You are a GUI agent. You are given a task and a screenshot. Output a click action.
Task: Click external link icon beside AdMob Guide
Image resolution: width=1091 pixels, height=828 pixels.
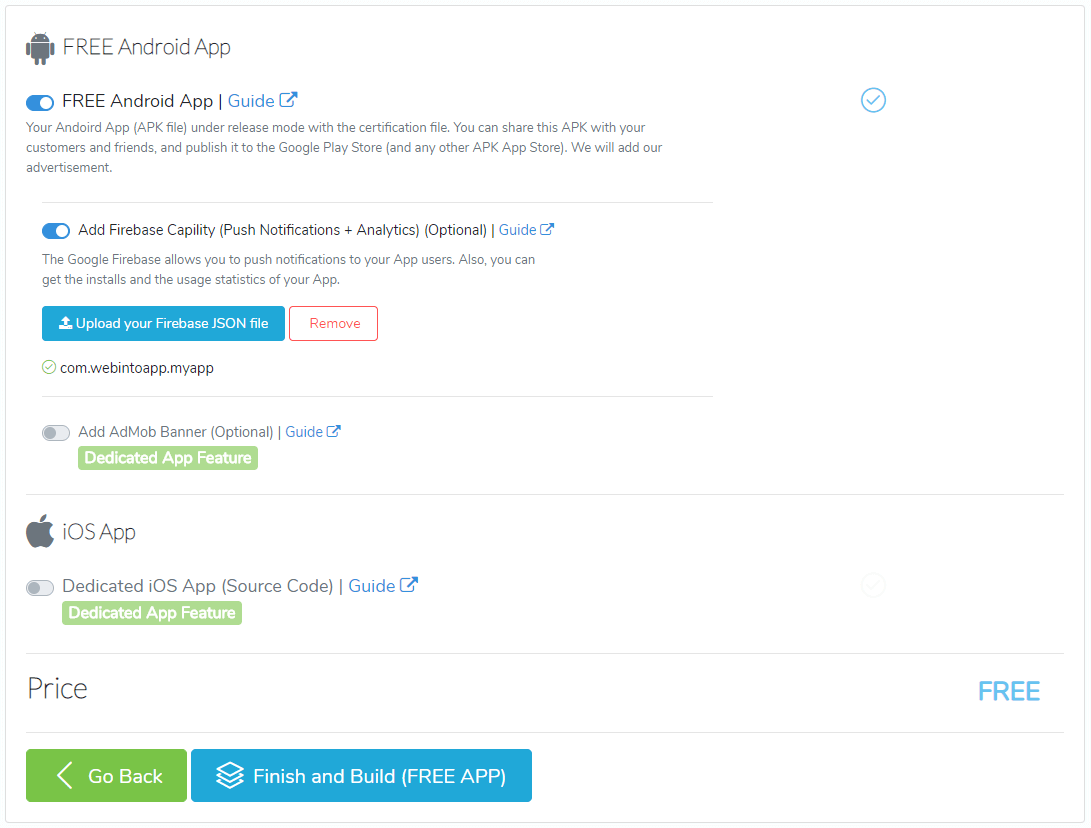(333, 431)
